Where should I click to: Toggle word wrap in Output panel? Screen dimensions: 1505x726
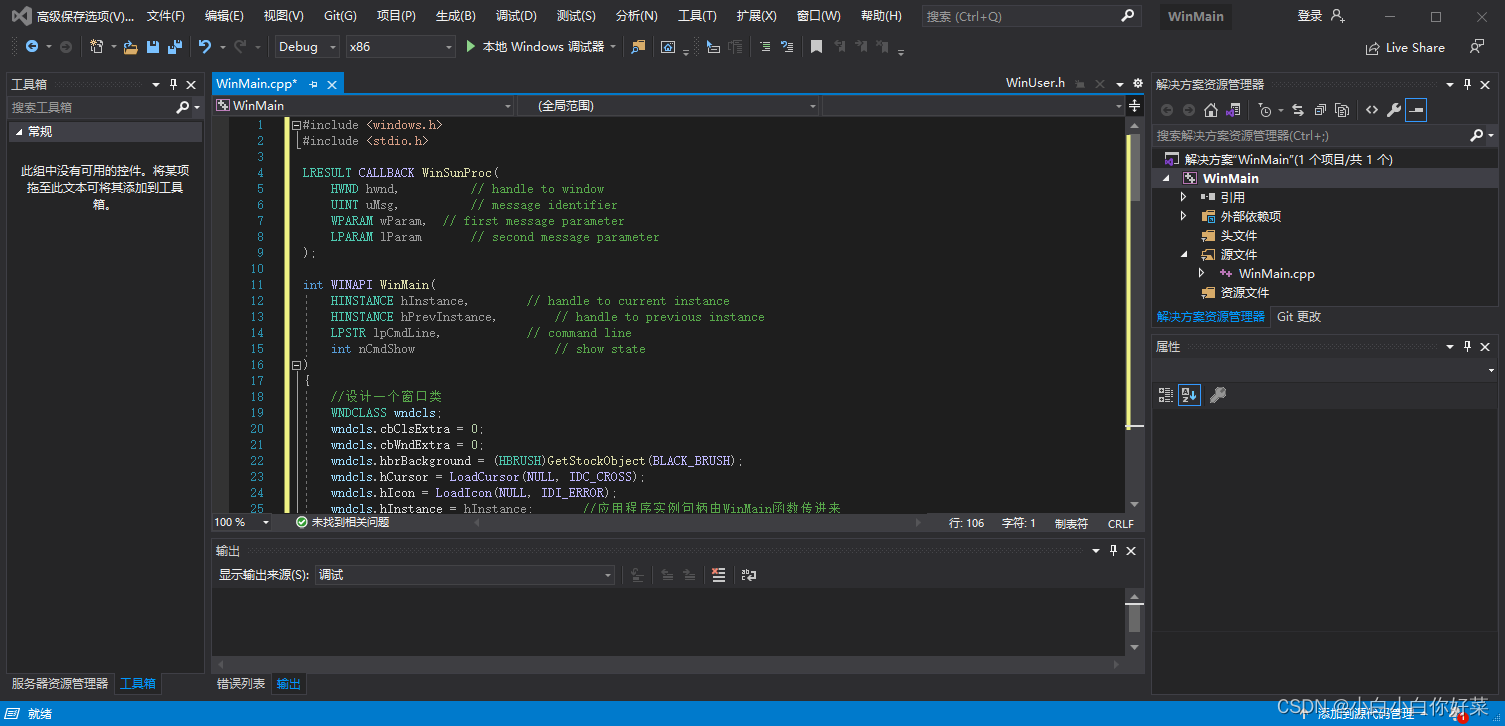748,575
